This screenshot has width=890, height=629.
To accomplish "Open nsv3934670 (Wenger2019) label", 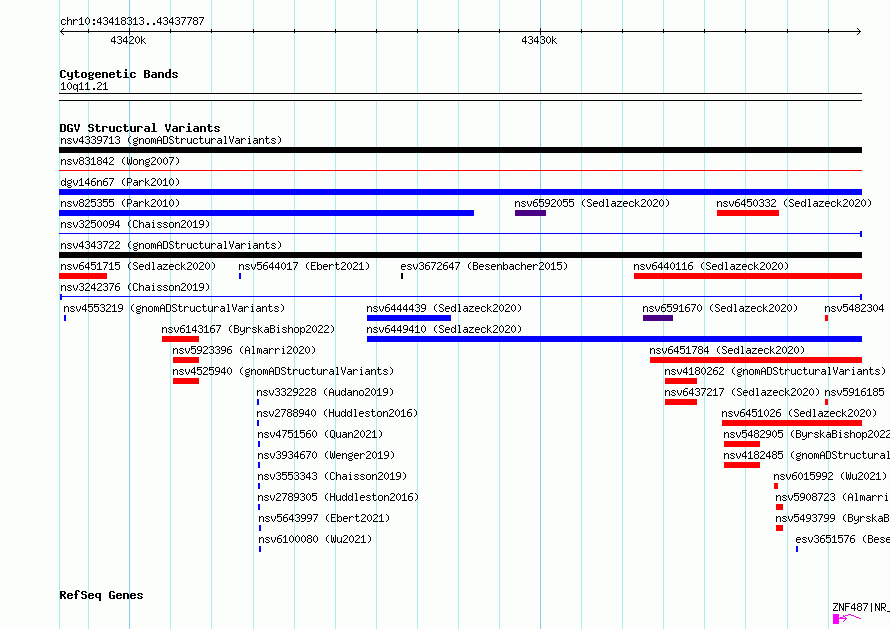I will click(326, 455).
